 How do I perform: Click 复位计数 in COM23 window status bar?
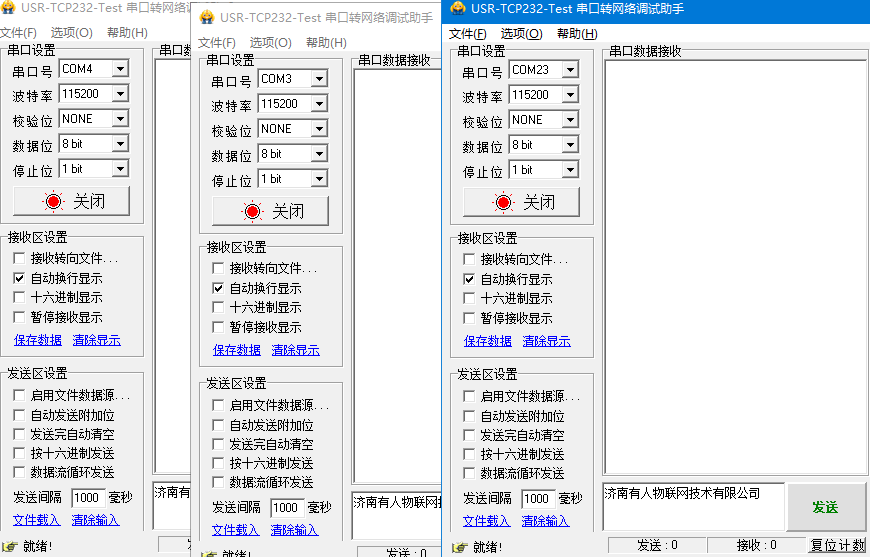tap(837, 545)
